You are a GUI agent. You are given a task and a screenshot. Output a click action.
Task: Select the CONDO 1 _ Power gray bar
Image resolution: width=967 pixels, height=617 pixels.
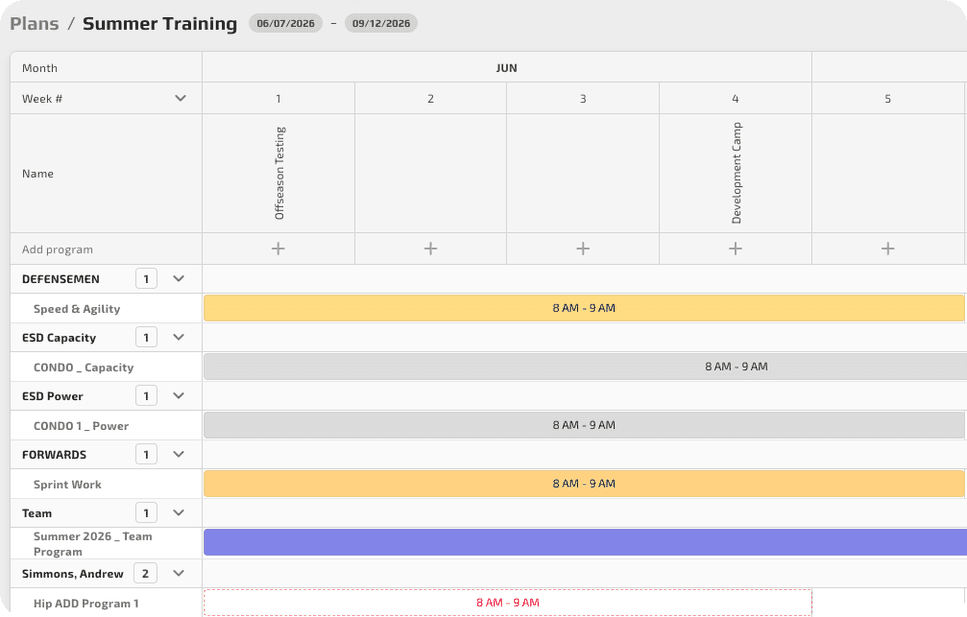(x=584, y=425)
